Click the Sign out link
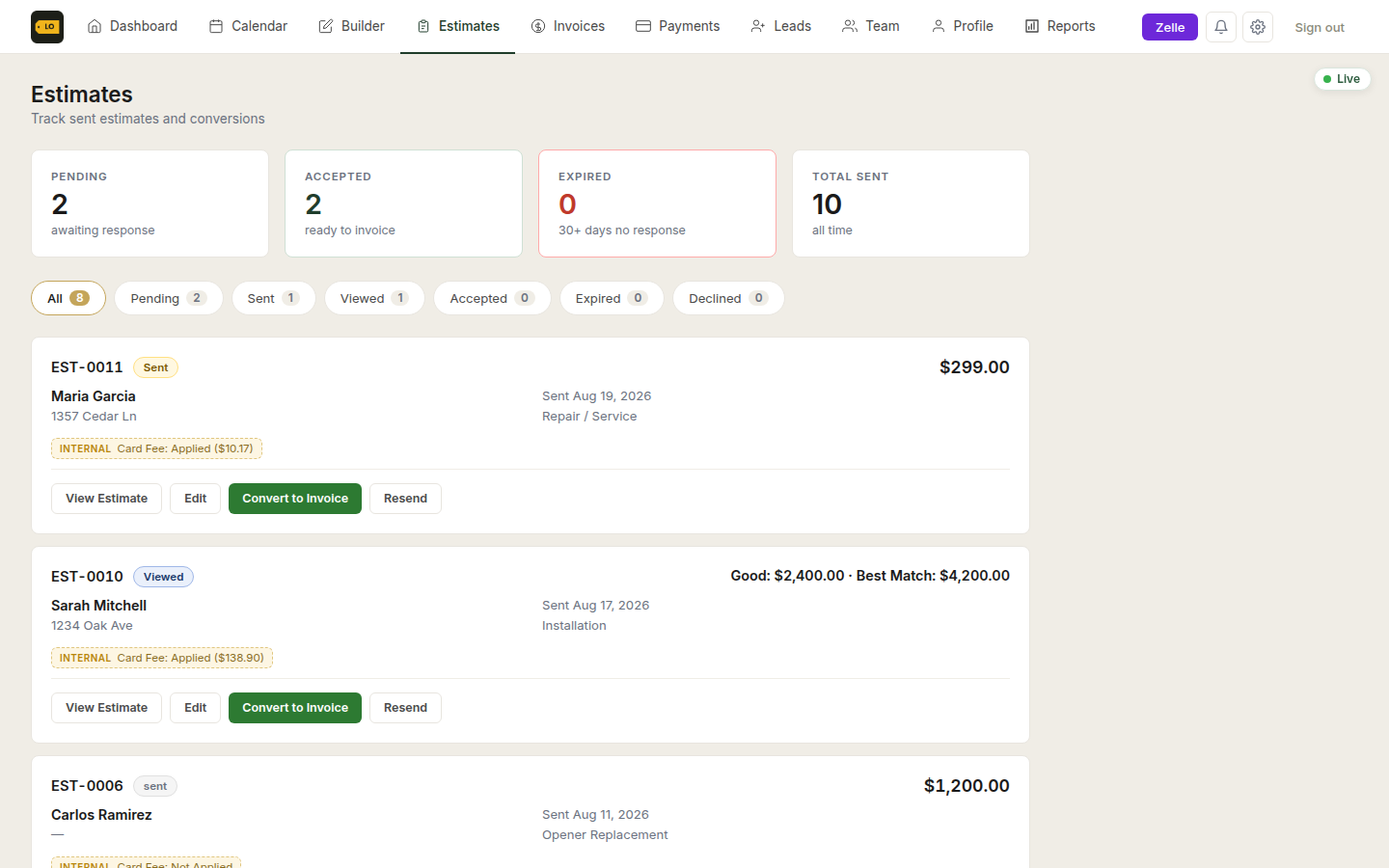 click(1320, 27)
